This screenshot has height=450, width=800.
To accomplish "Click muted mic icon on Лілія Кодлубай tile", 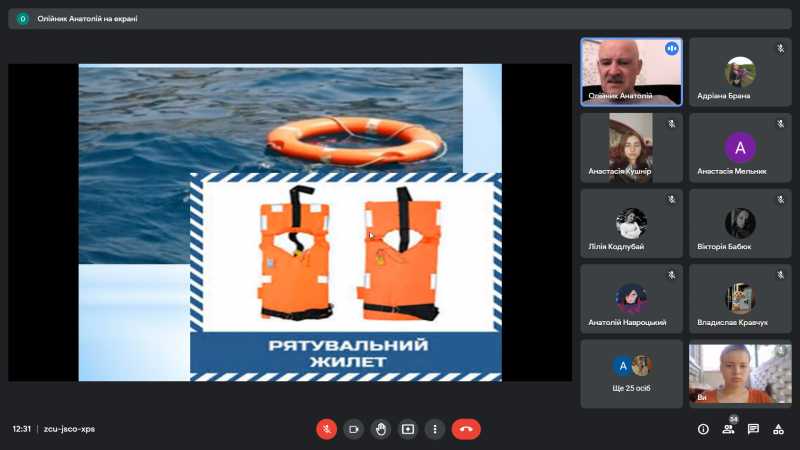I will [671, 199].
